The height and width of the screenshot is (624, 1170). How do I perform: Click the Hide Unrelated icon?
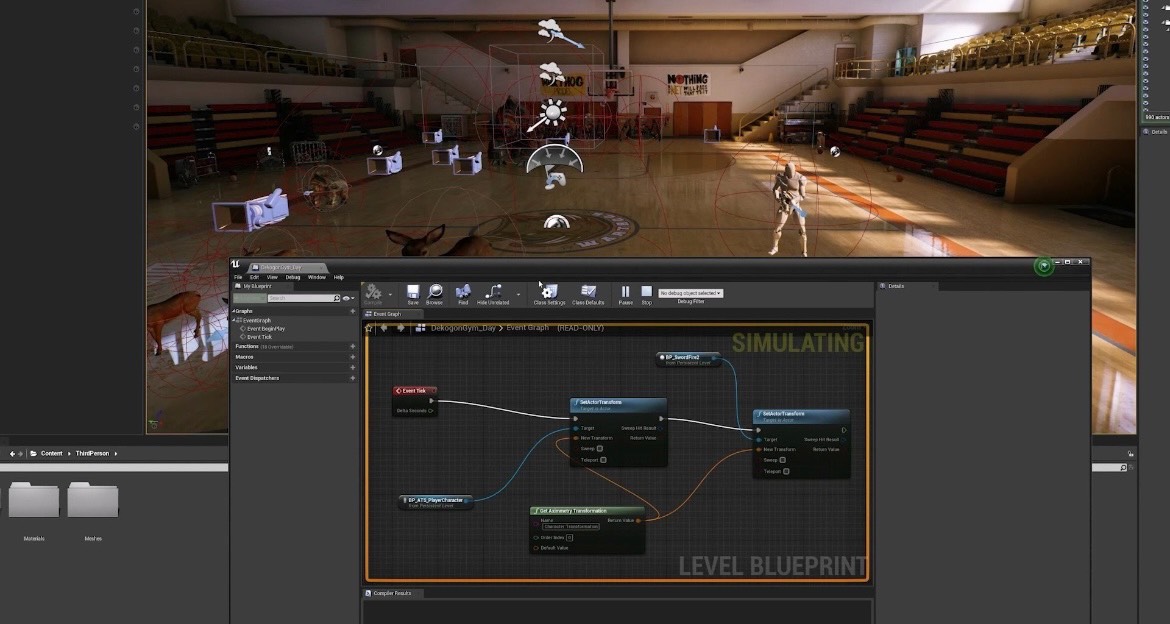click(x=492, y=293)
